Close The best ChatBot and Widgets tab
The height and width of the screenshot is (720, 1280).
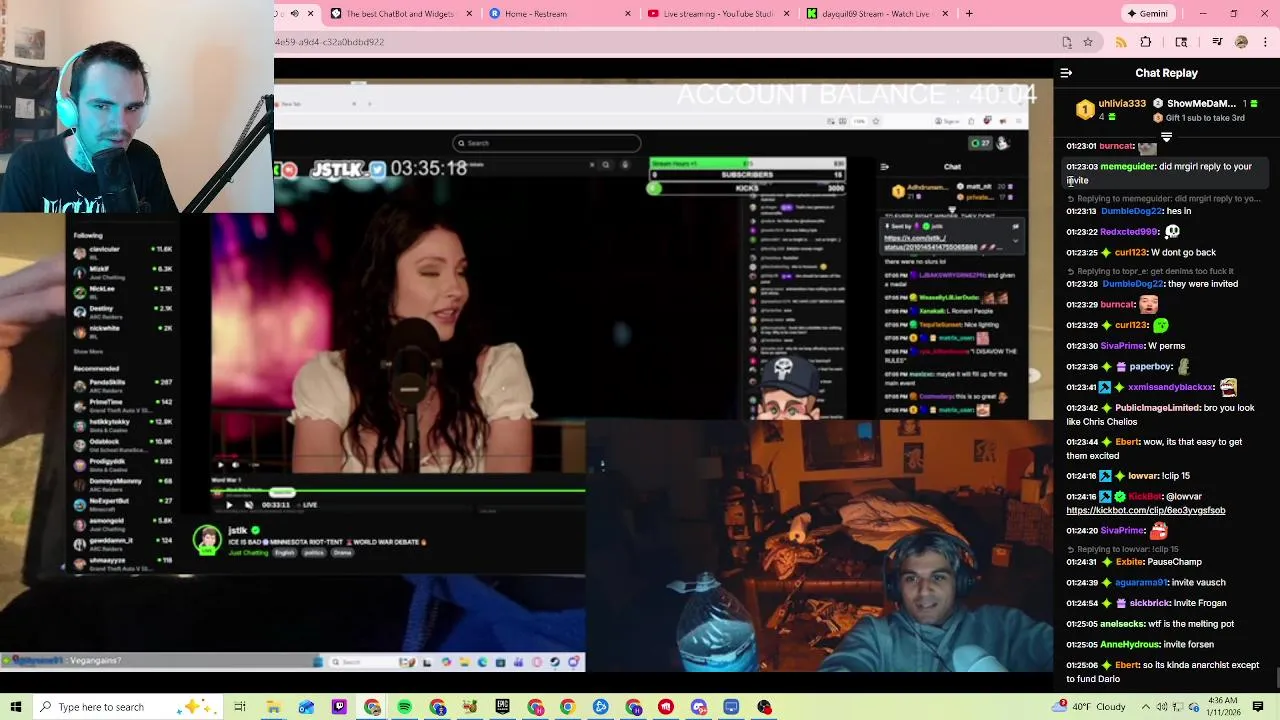point(469,14)
